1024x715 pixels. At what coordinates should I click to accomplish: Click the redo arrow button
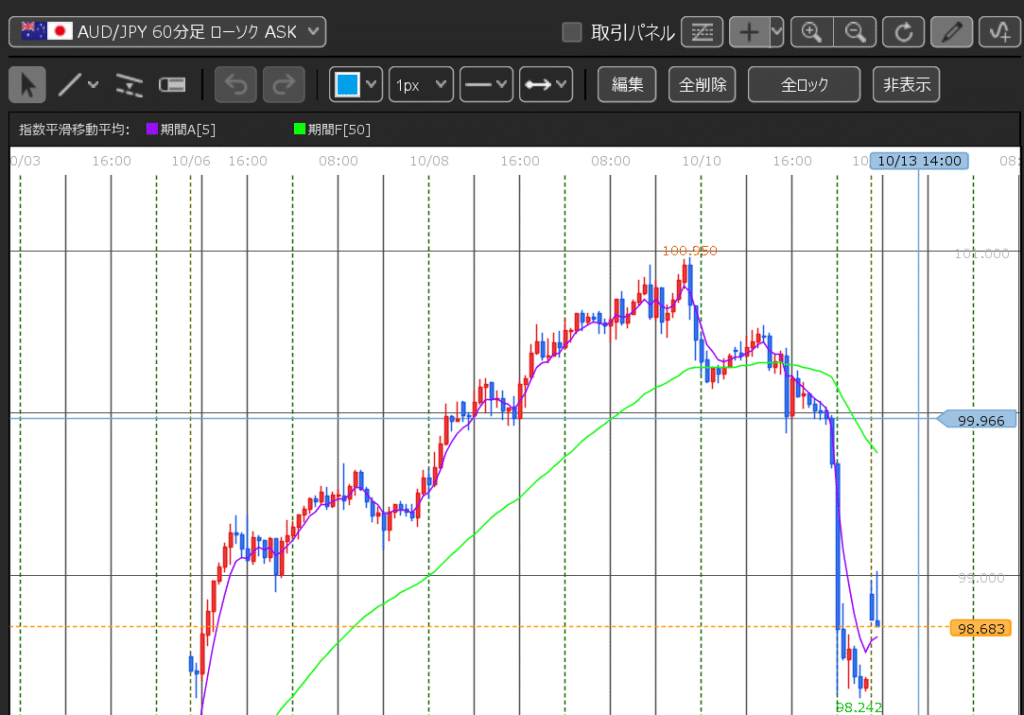coord(284,85)
